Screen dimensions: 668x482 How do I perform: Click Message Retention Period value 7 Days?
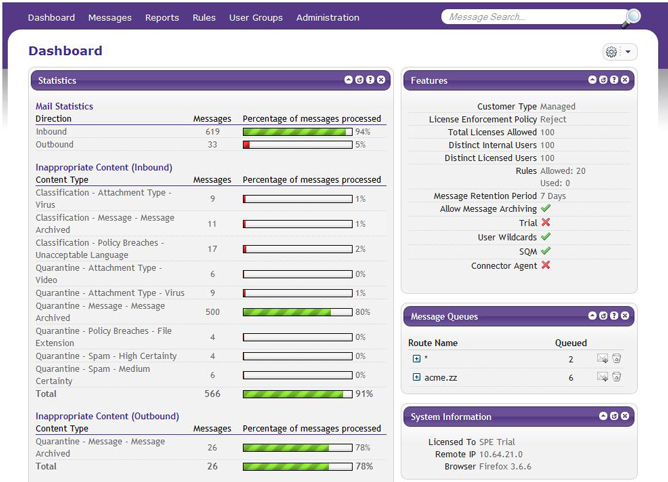coord(553,196)
